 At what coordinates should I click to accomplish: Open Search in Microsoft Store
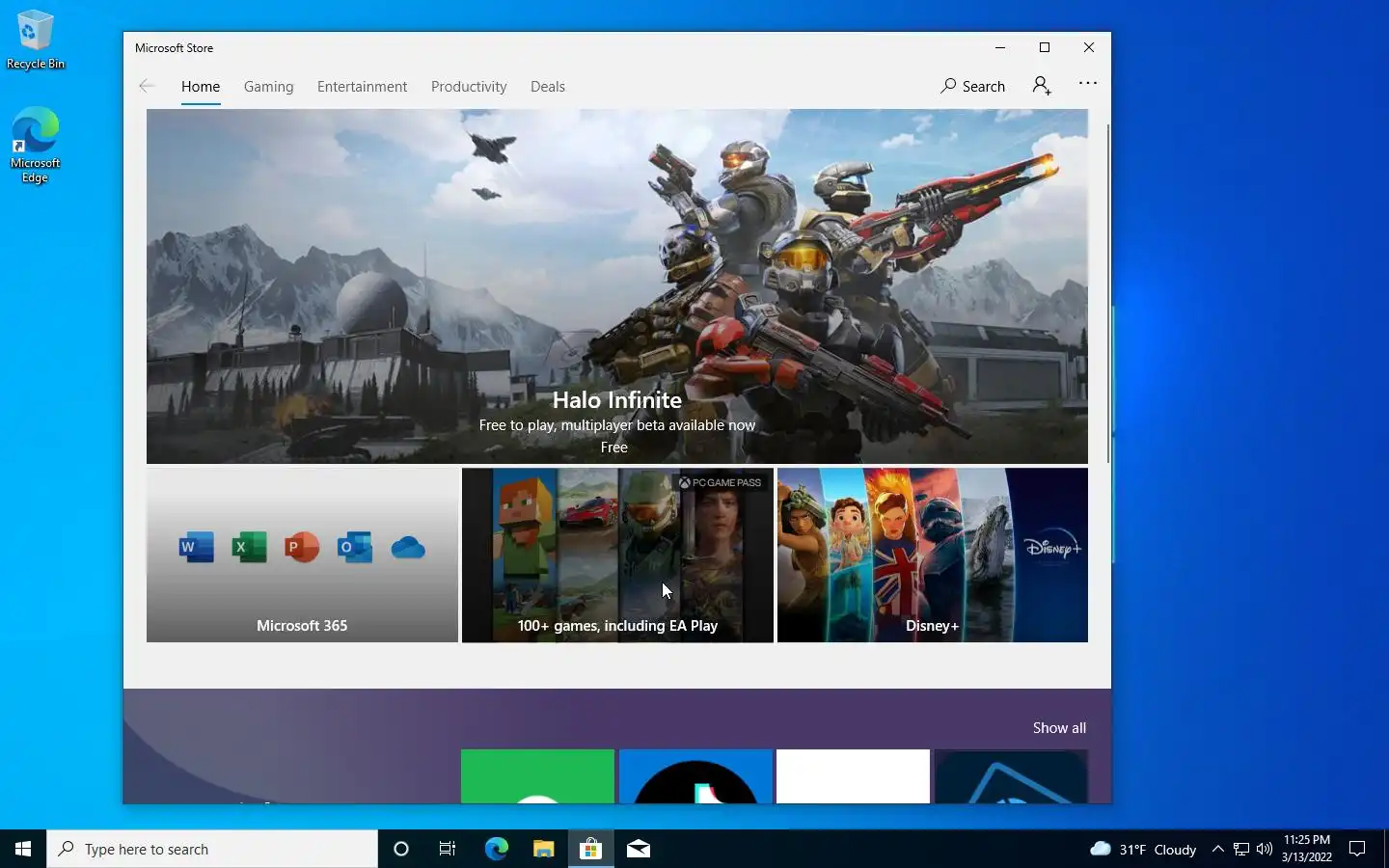(x=972, y=86)
